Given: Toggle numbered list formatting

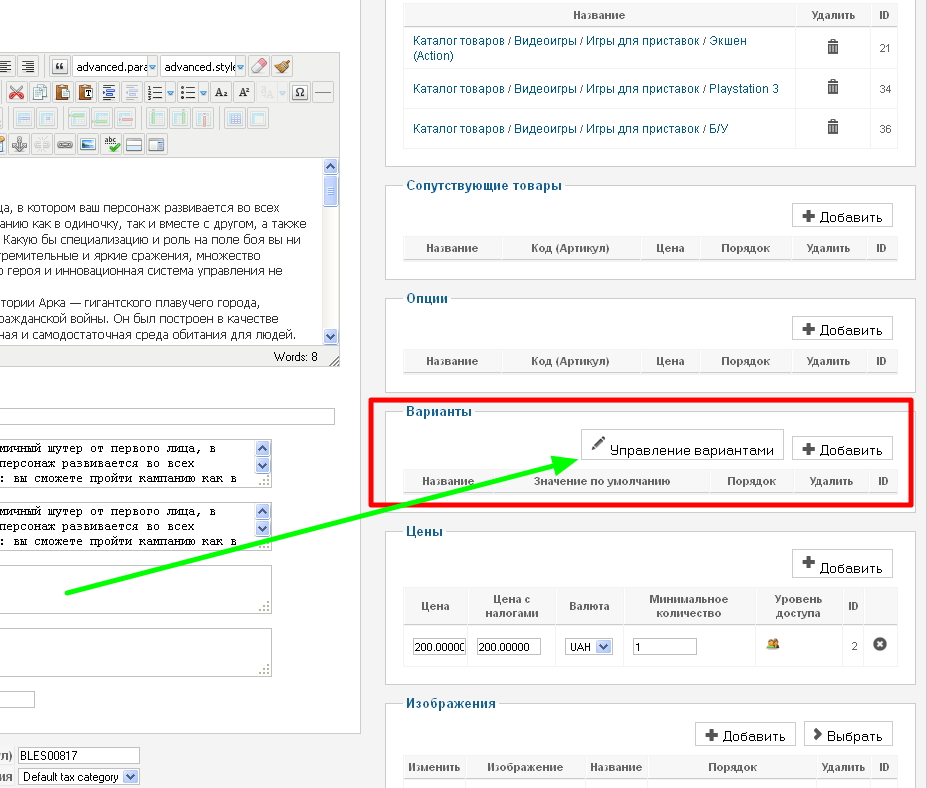Looking at the screenshot, I should [x=155, y=92].
